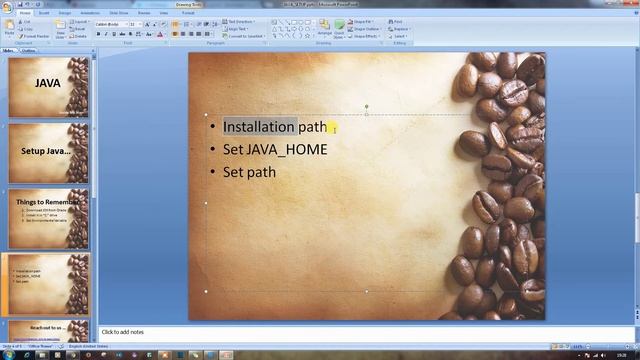The height and width of the screenshot is (360, 640).
Task: Toggle bullet list formatting
Action: 176,24
